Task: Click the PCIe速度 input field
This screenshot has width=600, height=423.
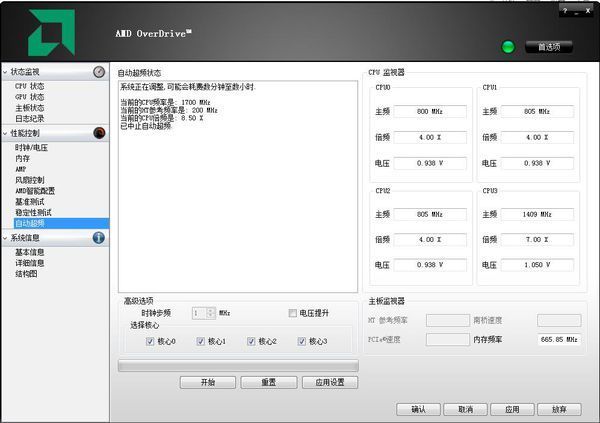Action: point(448,340)
